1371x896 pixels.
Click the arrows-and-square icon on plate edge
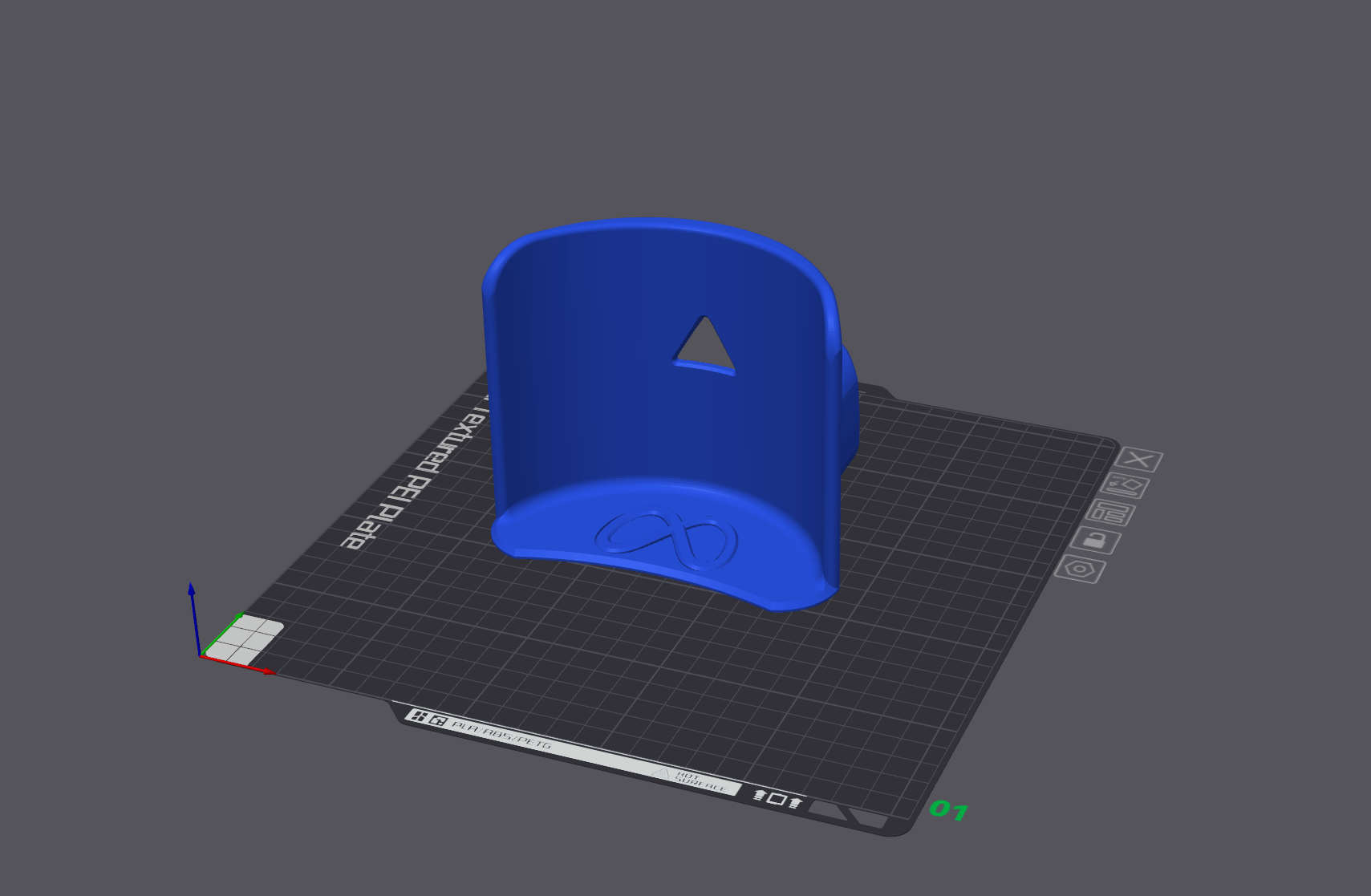(x=777, y=798)
